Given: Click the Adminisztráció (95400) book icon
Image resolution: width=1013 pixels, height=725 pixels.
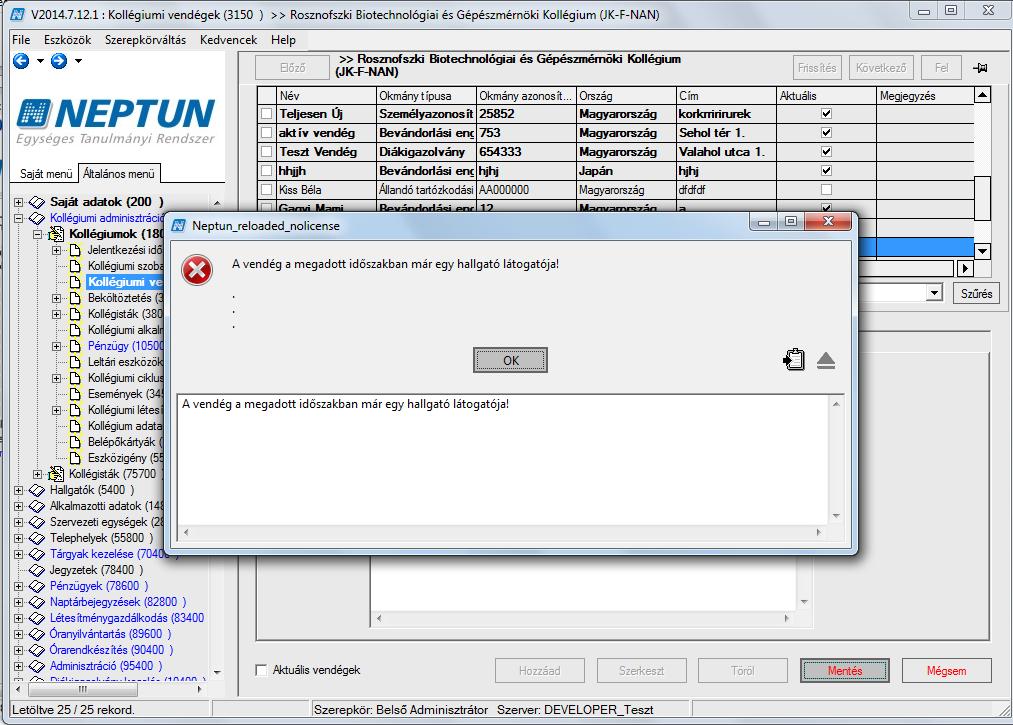Looking at the screenshot, I should point(37,666).
